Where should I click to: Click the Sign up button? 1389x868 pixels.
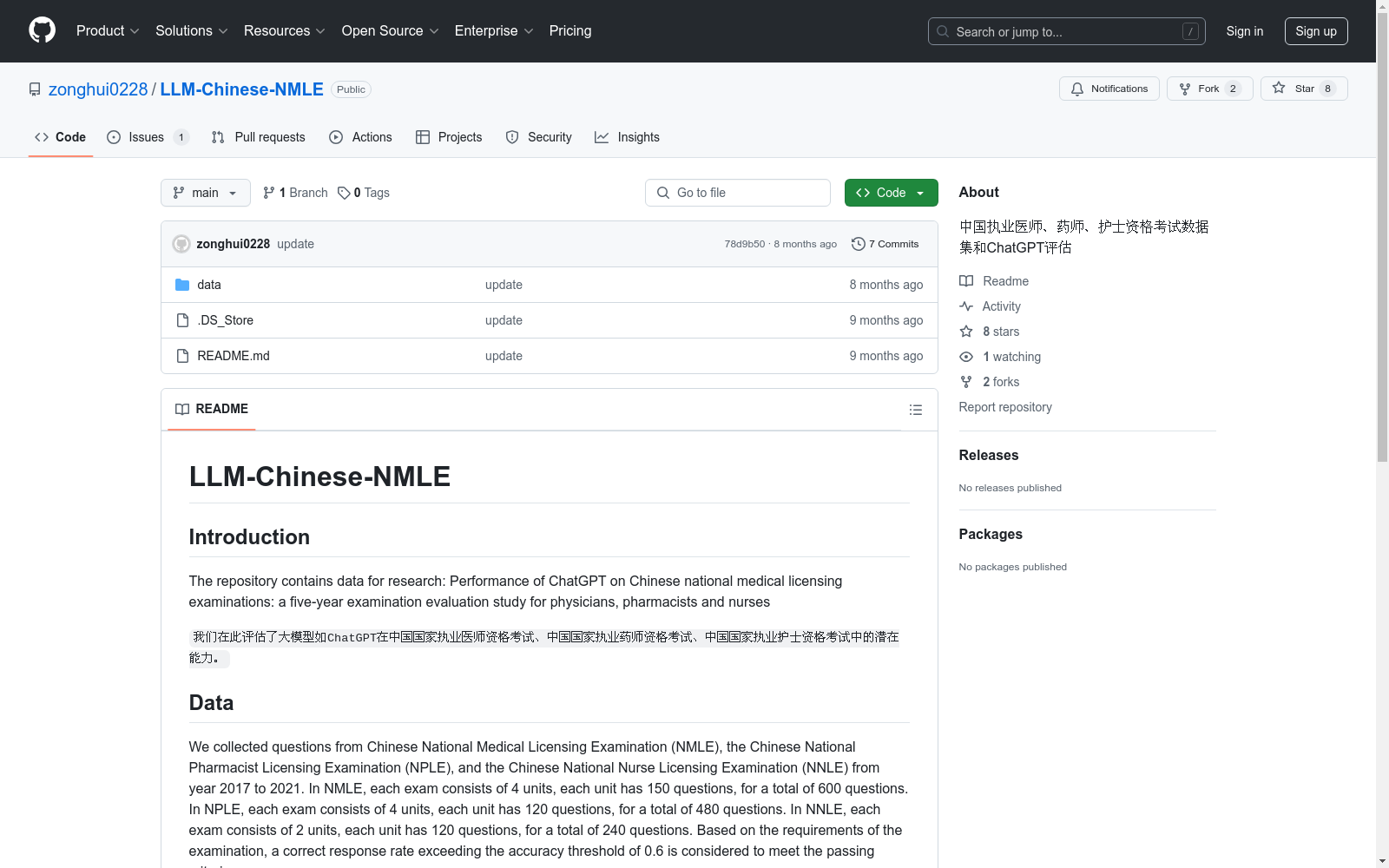[x=1316, y=31]
